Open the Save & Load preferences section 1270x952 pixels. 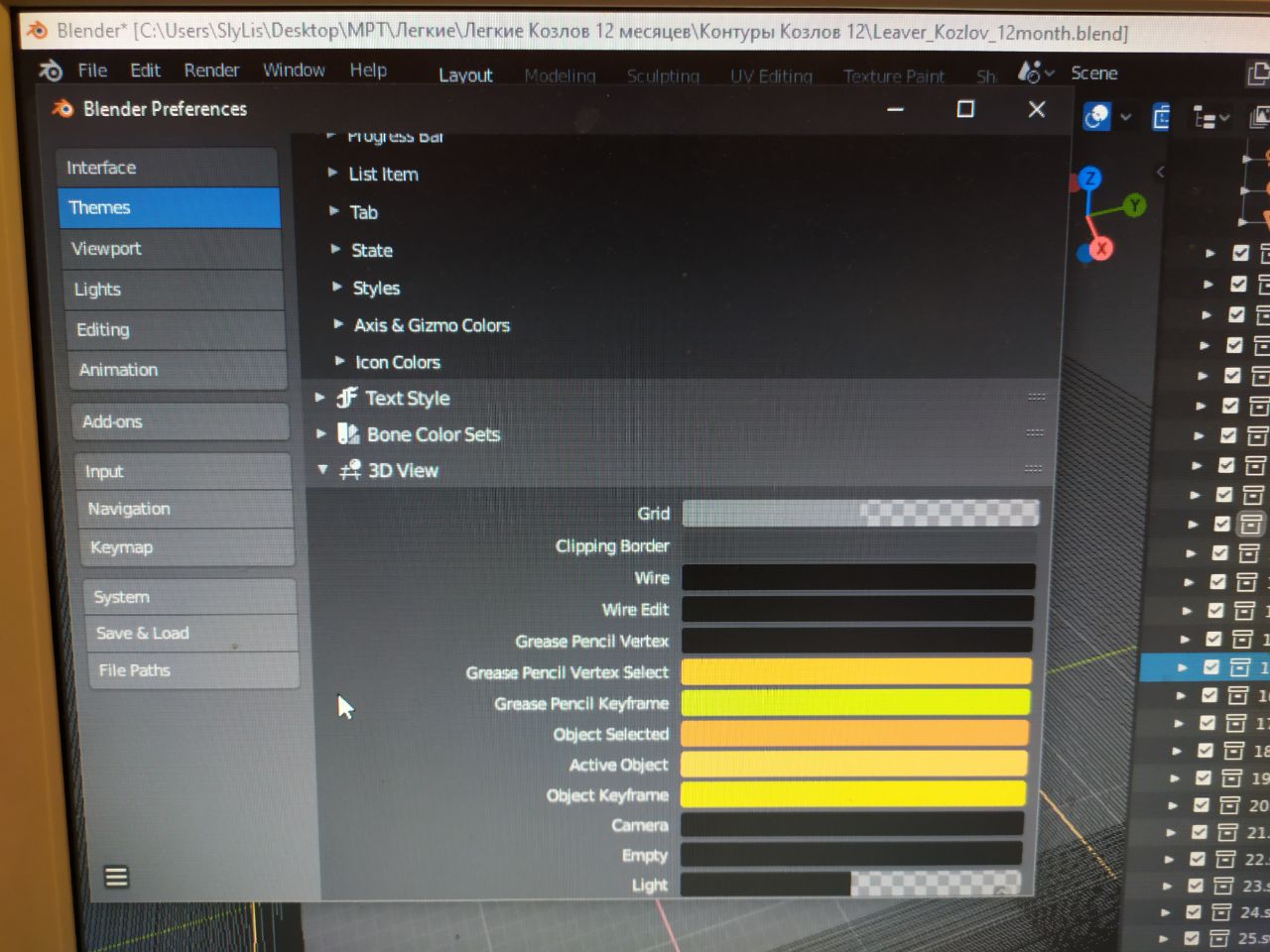(x=192, y=633)
